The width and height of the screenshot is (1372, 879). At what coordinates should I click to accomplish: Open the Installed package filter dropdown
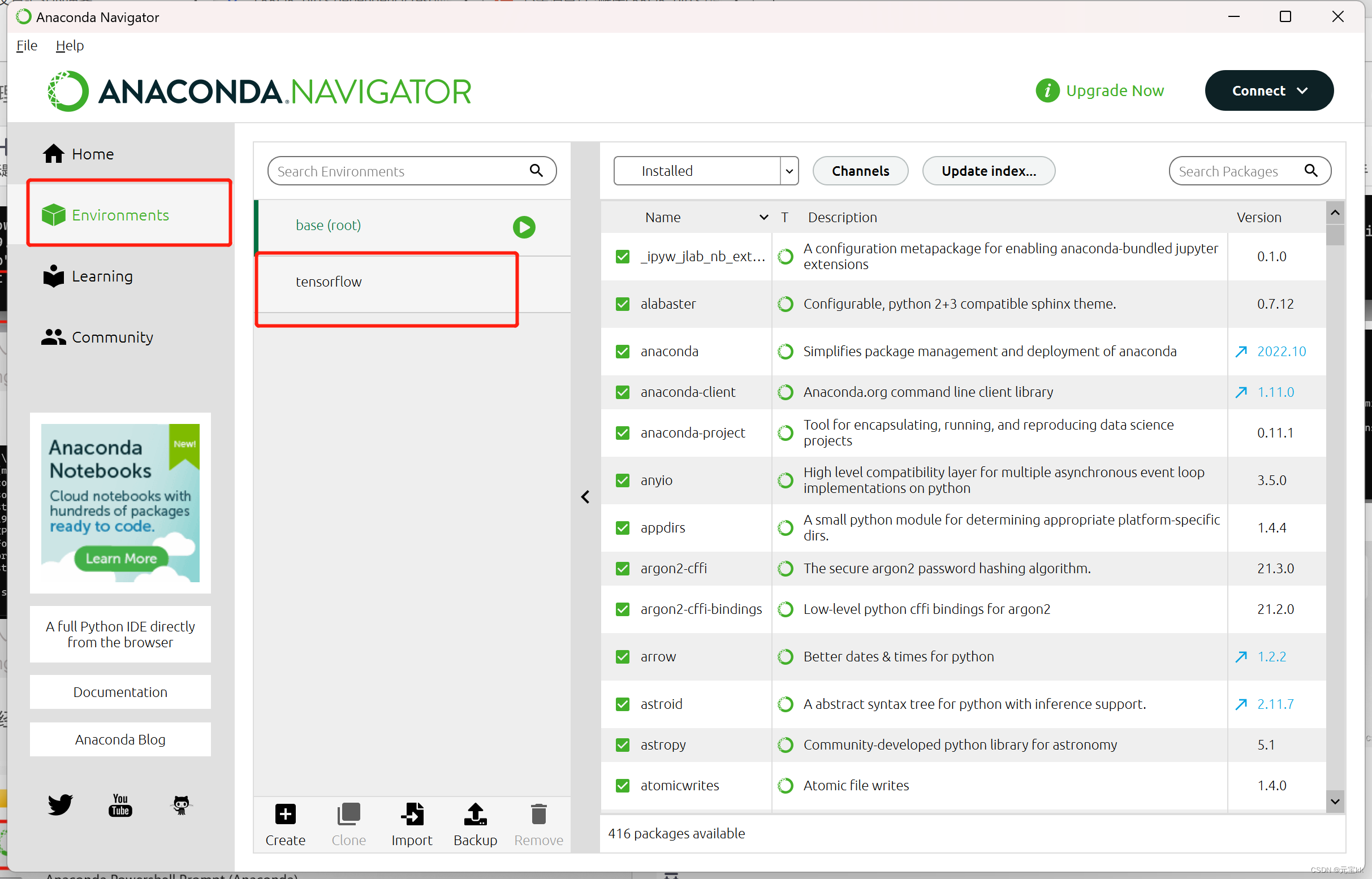tap(705, 171)
